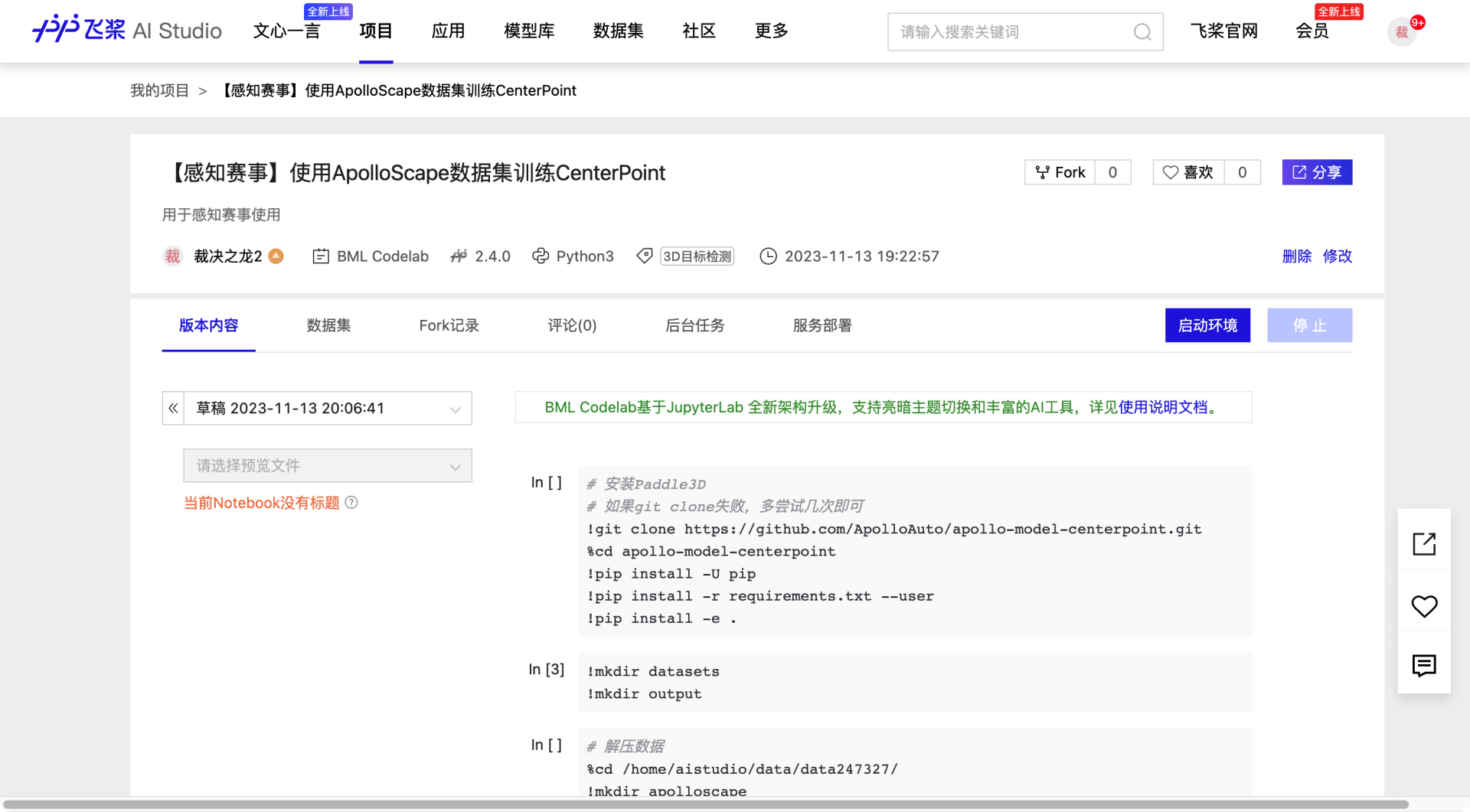Expand the 更多 navigation menu
This screenshot has height=812, width=1470.
pos(770,31)
